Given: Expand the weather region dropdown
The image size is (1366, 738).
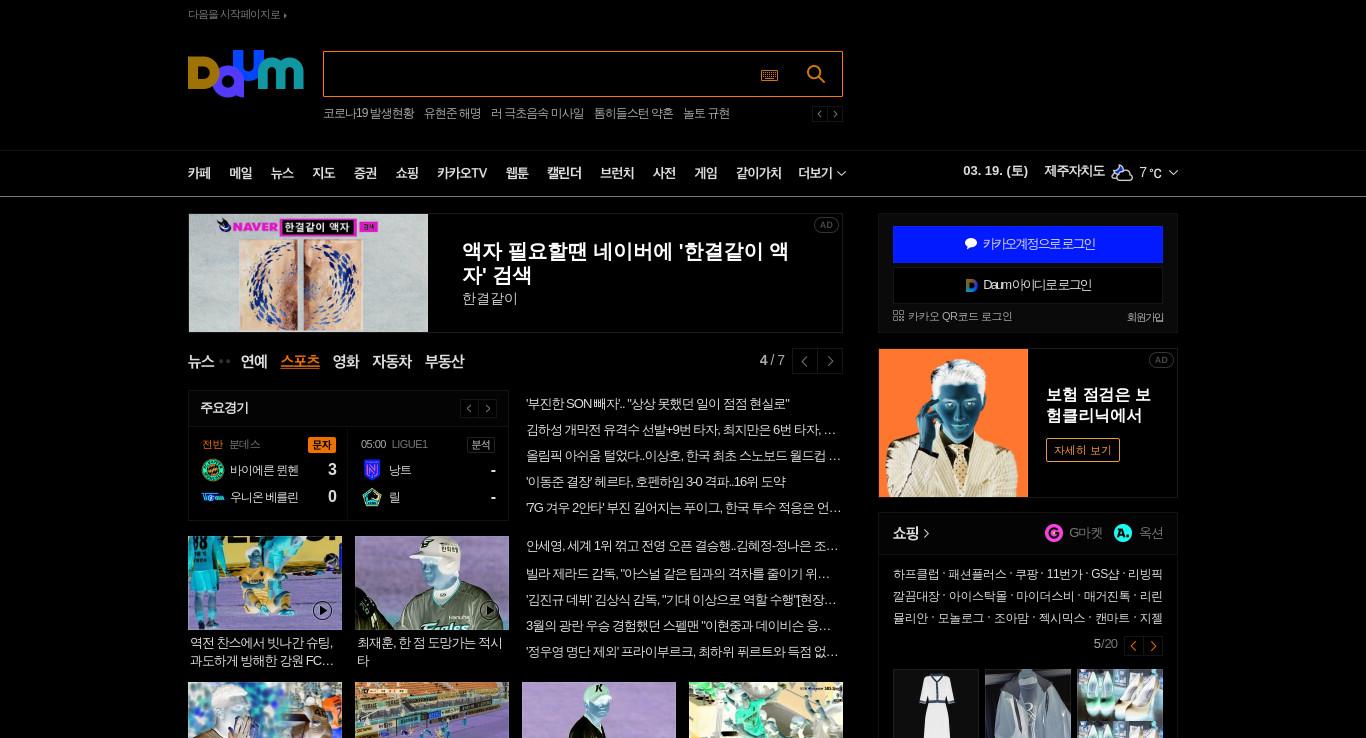Looking at the screenshot, I should point(1173,173).
